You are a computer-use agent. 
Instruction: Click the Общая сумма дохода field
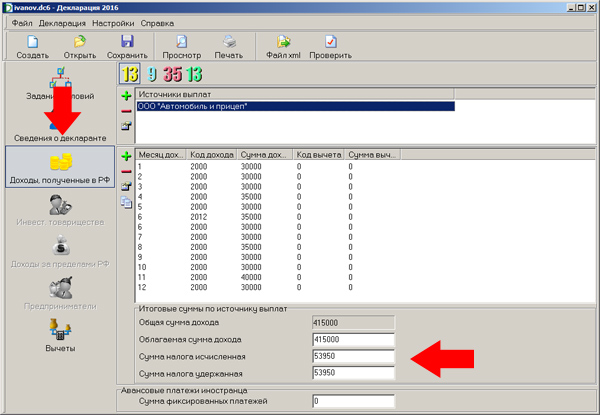coord(353,323)
